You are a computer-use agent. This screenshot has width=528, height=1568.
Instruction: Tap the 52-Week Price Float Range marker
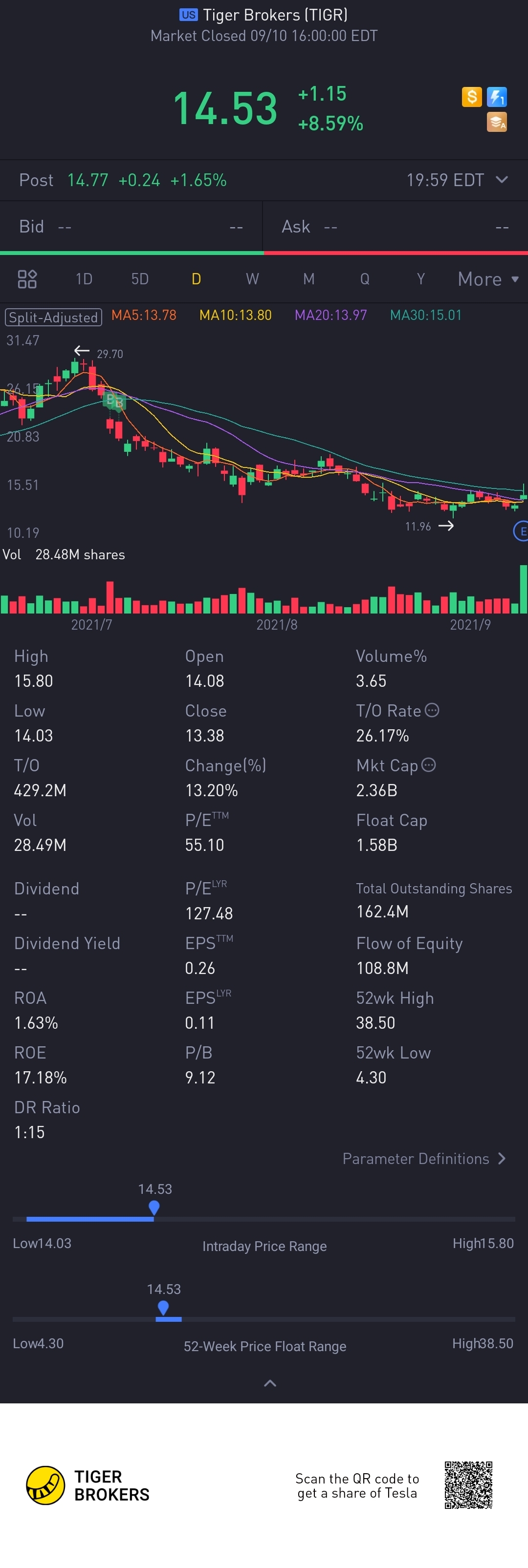point(163,1308)
